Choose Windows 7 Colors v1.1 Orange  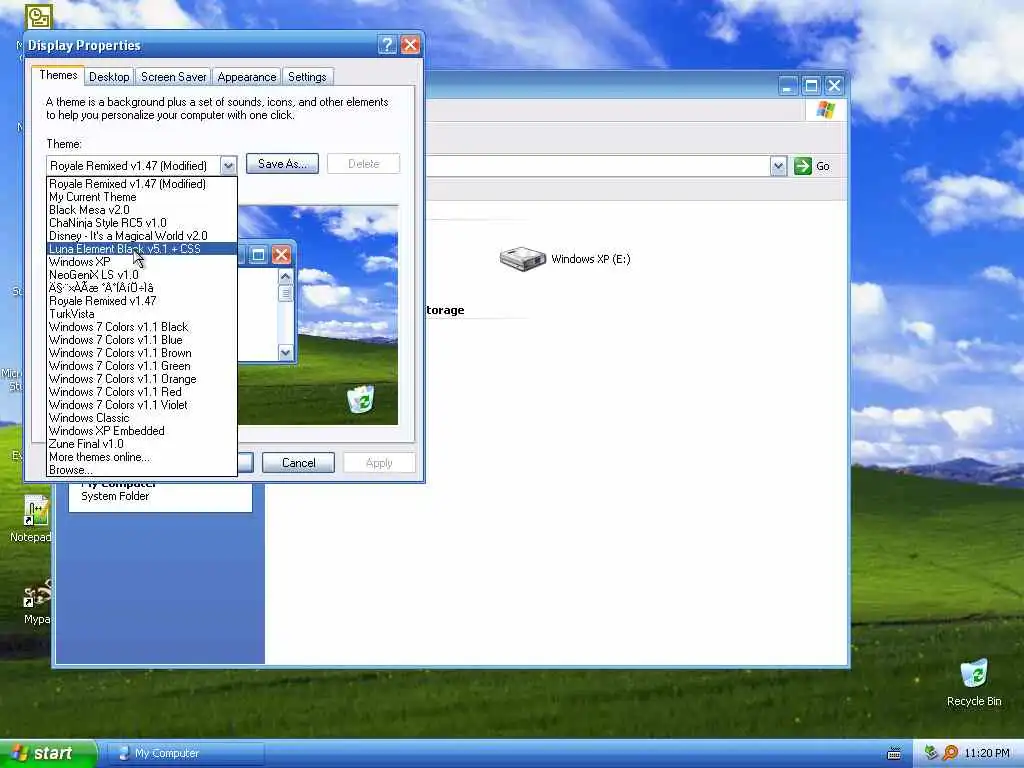142,379
